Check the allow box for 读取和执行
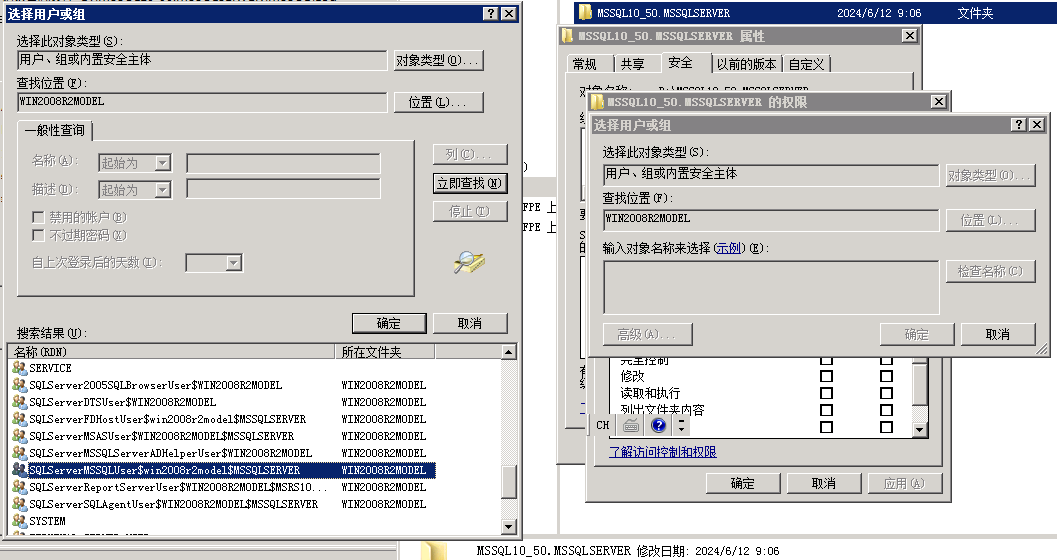Viewport: 1057px width, 560px height. click(826, 393)
